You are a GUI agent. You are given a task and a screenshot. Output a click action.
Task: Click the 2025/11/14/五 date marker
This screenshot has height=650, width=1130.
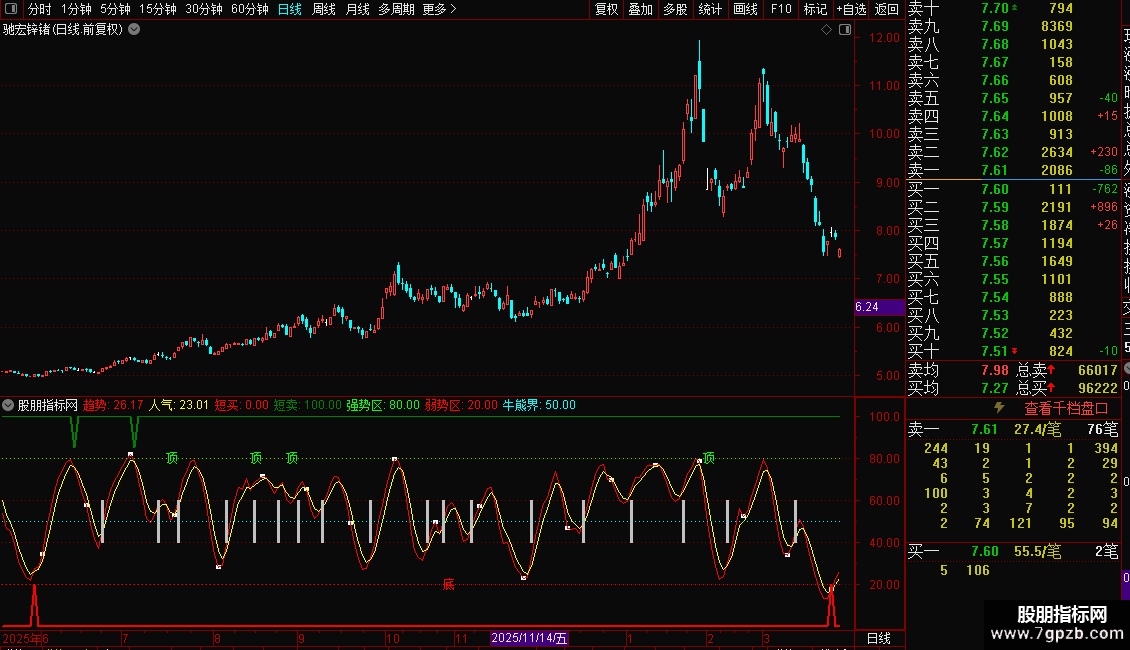click(x=529, y=638)
